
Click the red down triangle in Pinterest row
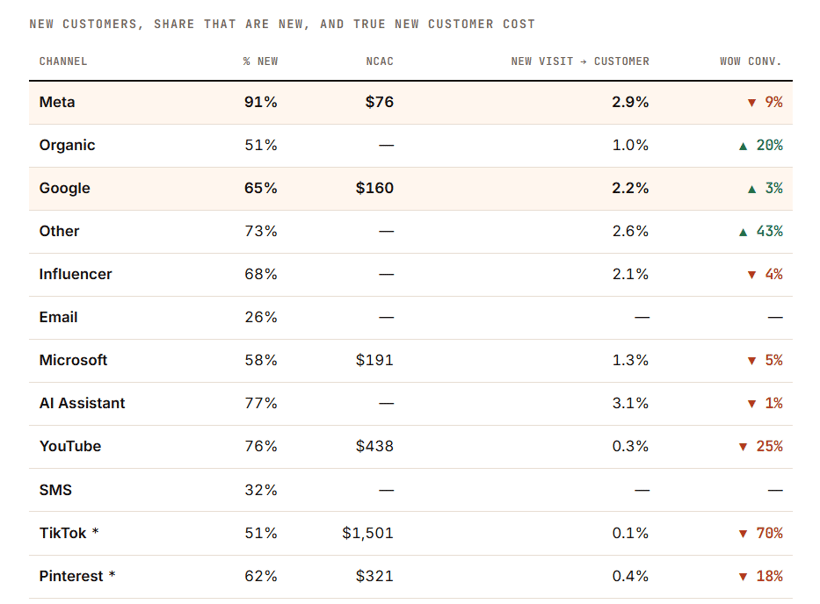pyautogui.click(x=743, y=577)
